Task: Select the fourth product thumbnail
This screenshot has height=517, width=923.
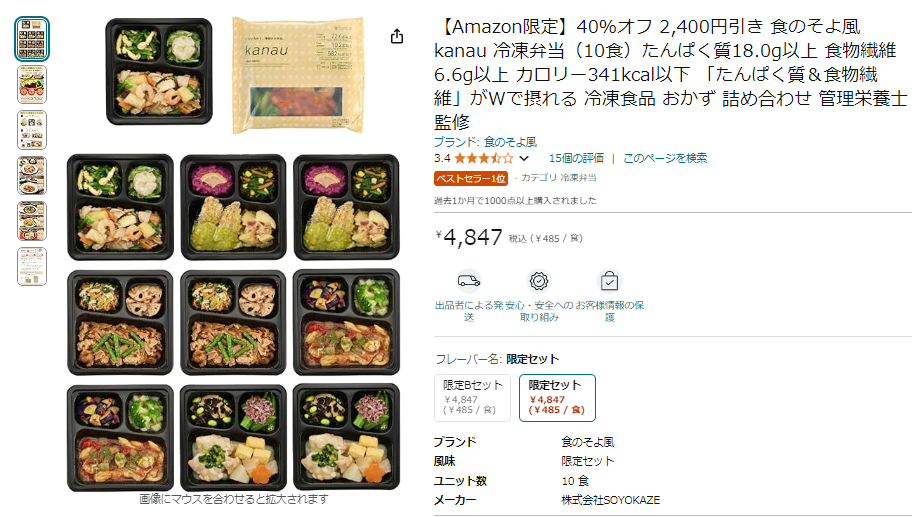Action: tap(32, 175)
